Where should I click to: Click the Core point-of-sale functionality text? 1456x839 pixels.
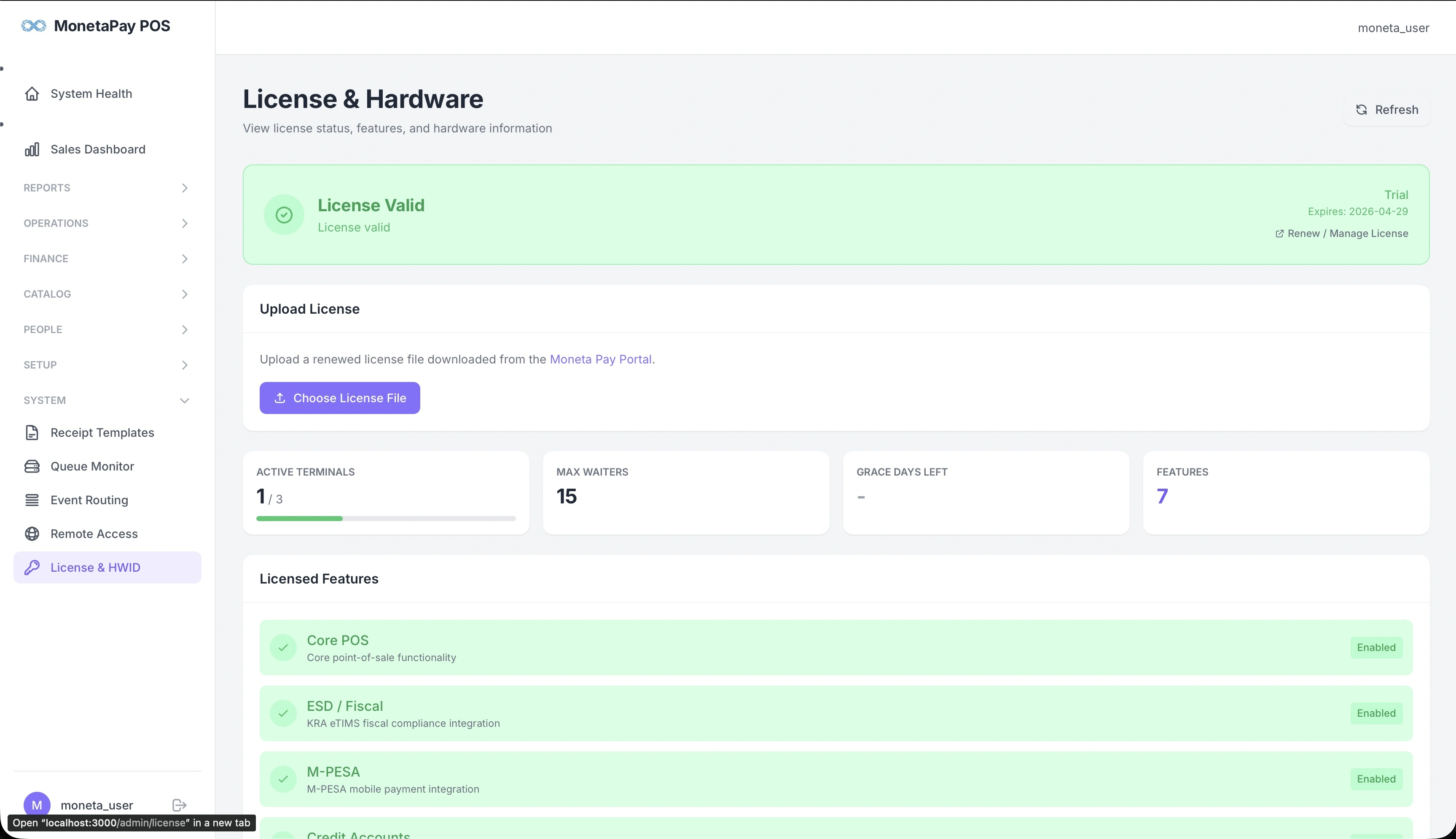click(x=381, y=658)
